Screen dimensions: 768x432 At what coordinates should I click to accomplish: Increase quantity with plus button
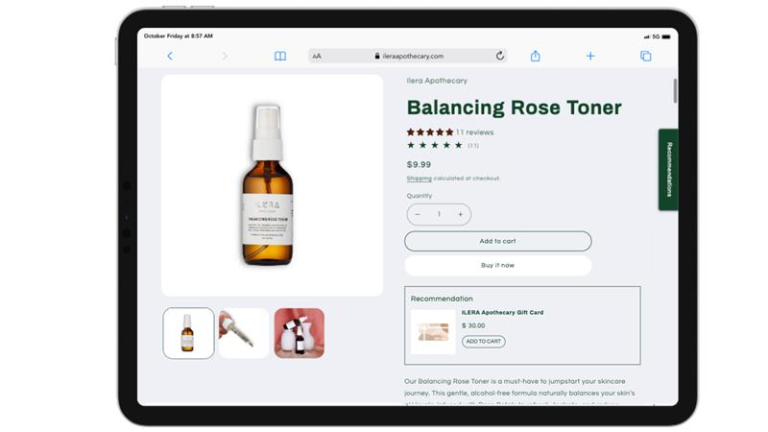click(460, 215)
